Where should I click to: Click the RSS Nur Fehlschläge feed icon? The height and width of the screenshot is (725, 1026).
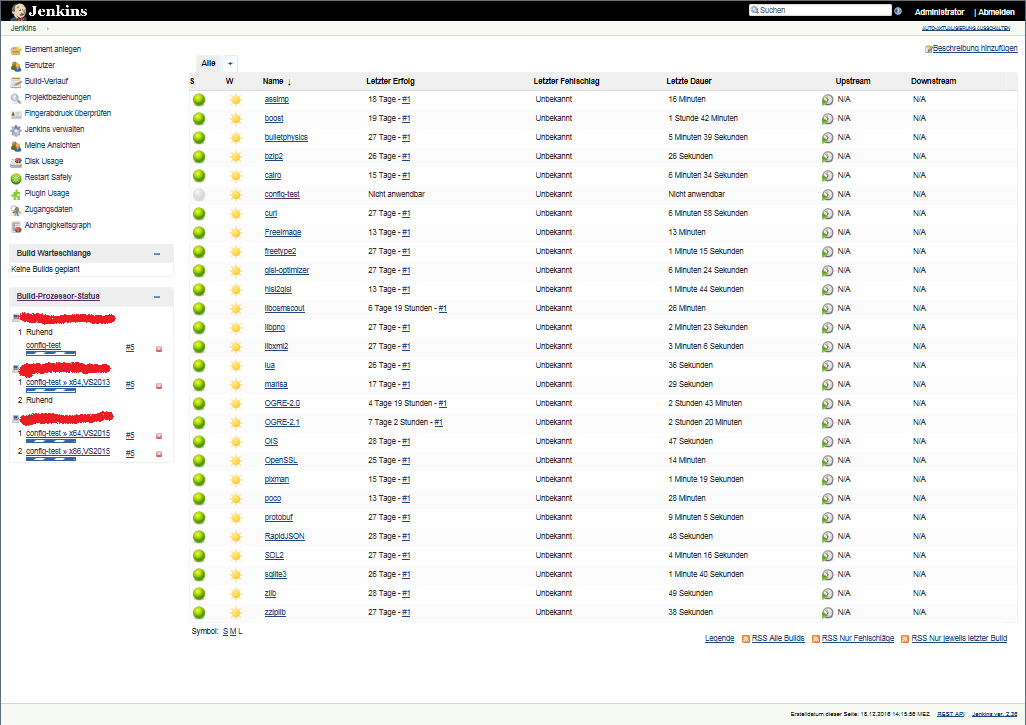point(815,639)
